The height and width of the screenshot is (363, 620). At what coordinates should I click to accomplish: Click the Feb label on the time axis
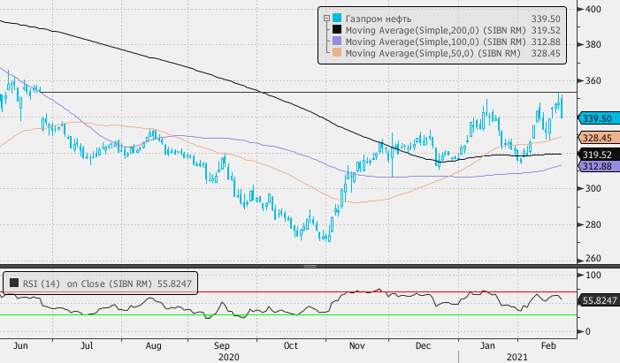point(548,345)
